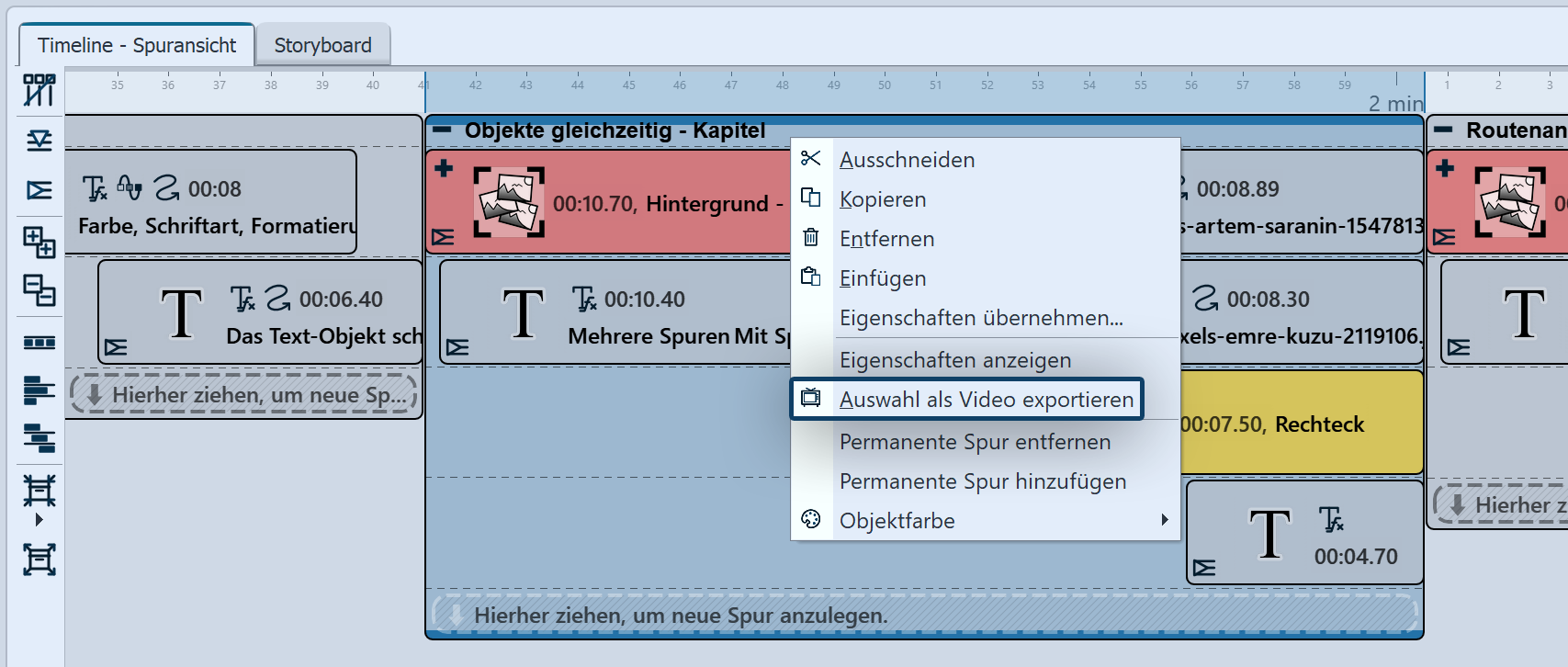Click the 50 second mark on the ruler
The width and height of the screenshot is (1568, 667).
[884, 85]
